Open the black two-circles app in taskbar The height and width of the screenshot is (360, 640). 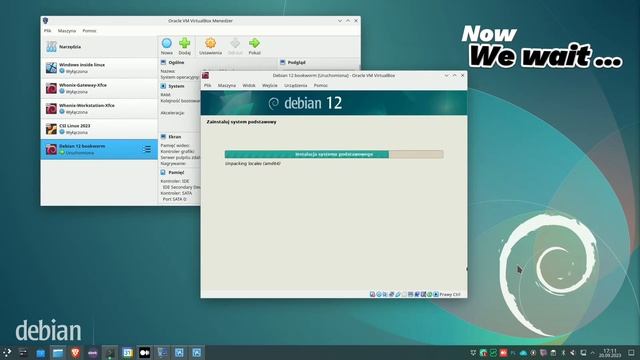pos(144,353)
